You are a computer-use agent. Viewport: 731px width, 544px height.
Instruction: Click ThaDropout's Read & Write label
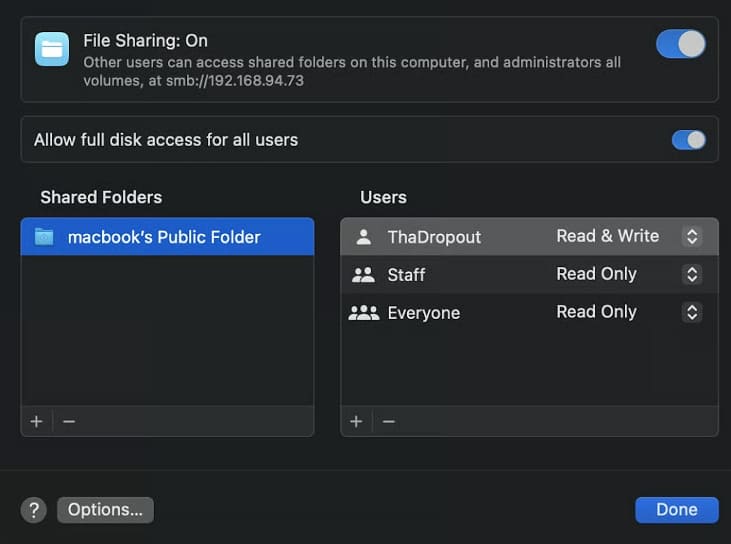point(607,236)
